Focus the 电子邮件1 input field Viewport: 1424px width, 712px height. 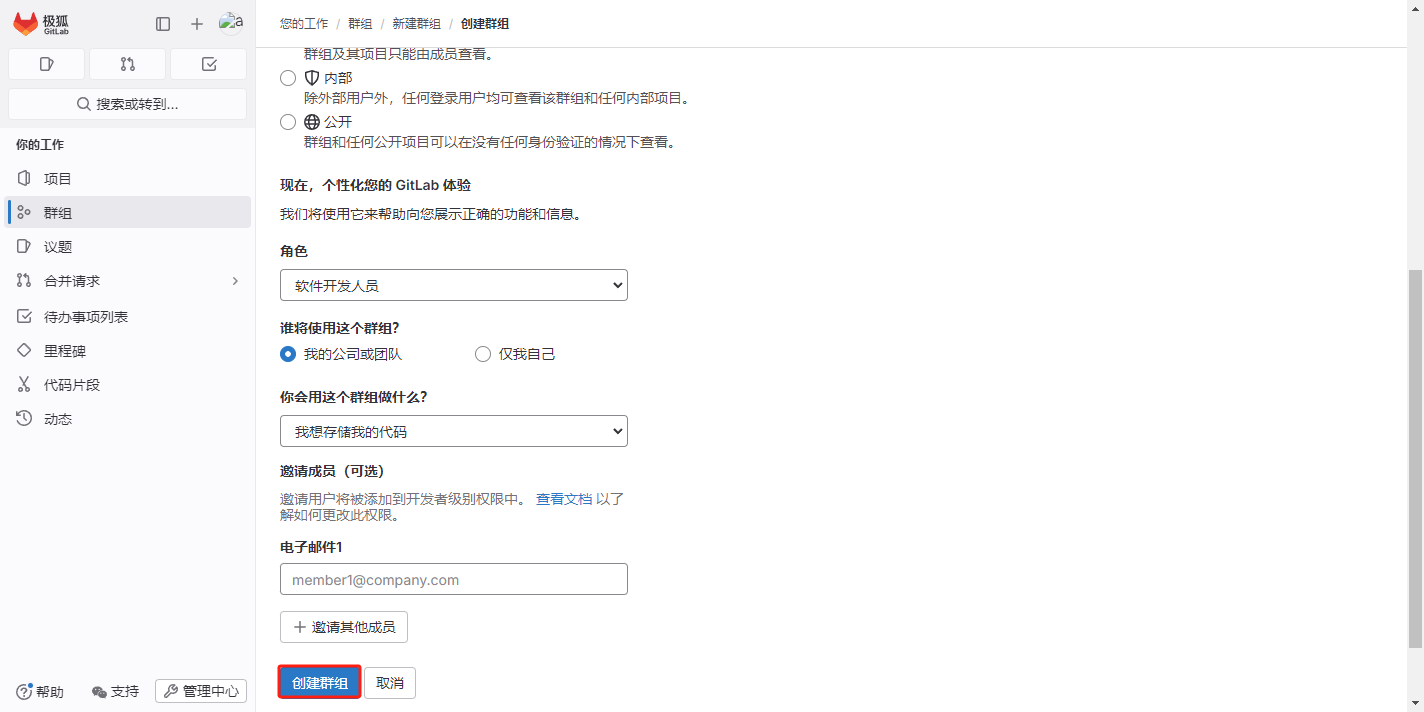[x=453, y=579]
